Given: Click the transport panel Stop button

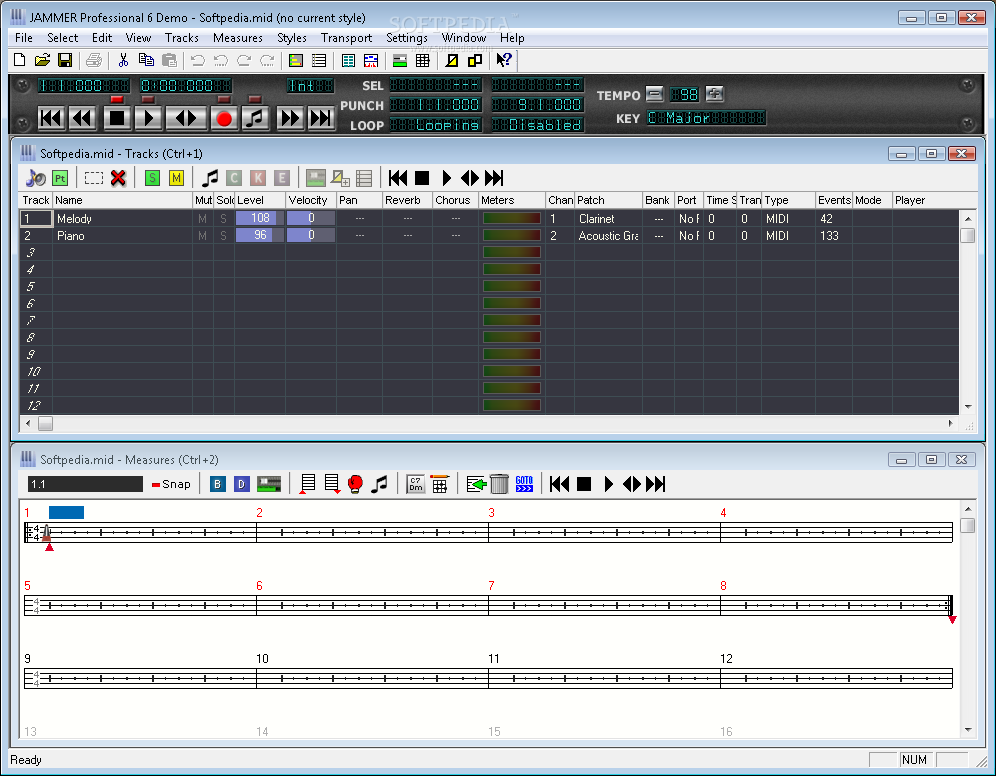Looking at the screenshot, I should [x=116, y=118].
